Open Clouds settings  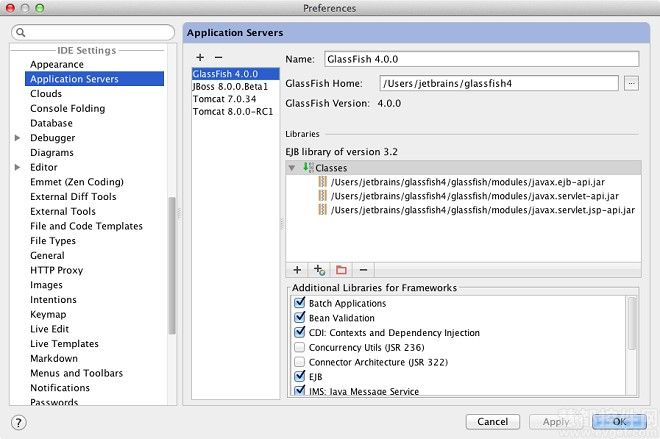point(46,93)
